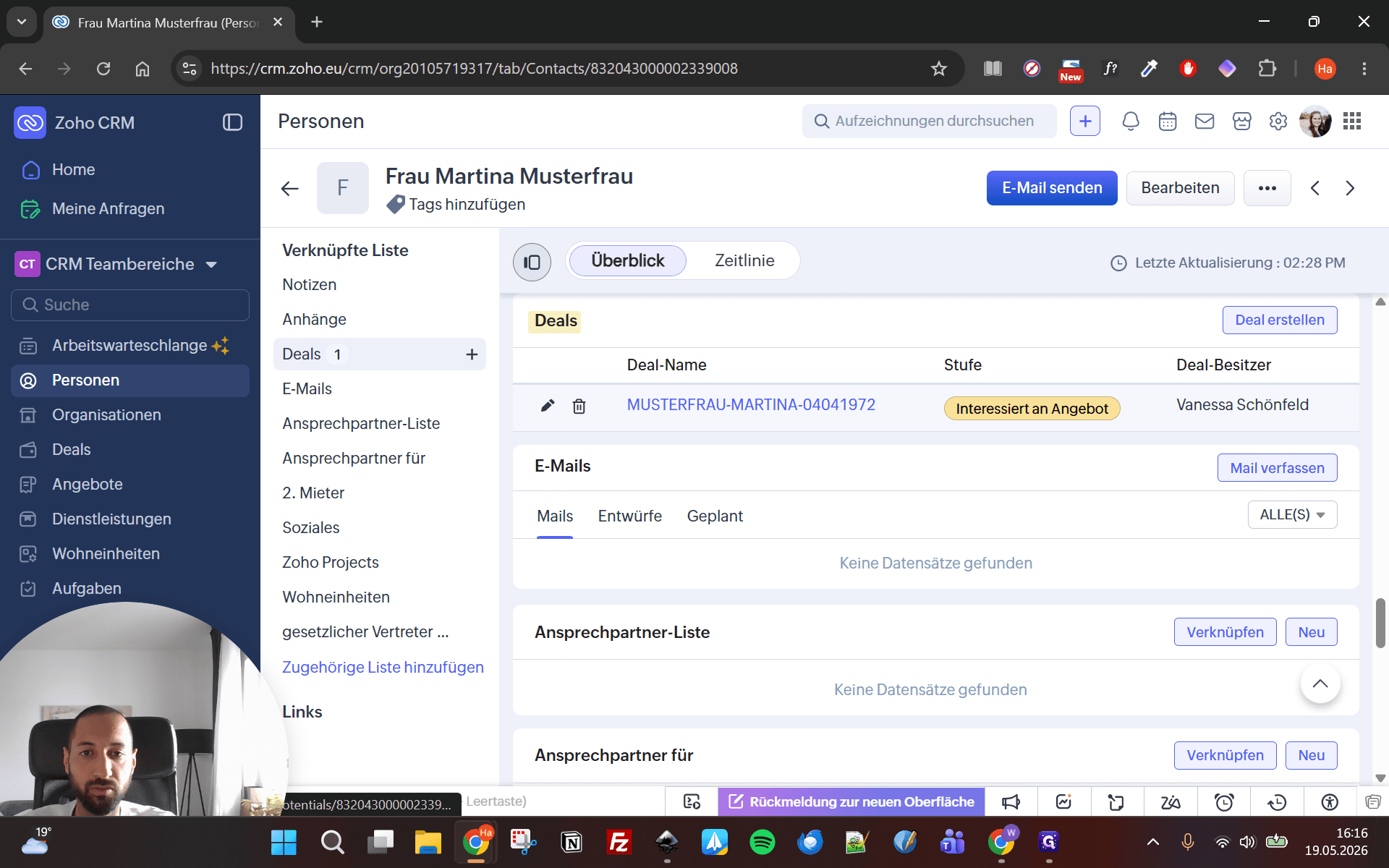Open the settings gear icon
Viewport: 1389px width, 868px height.
[1278, 122]
